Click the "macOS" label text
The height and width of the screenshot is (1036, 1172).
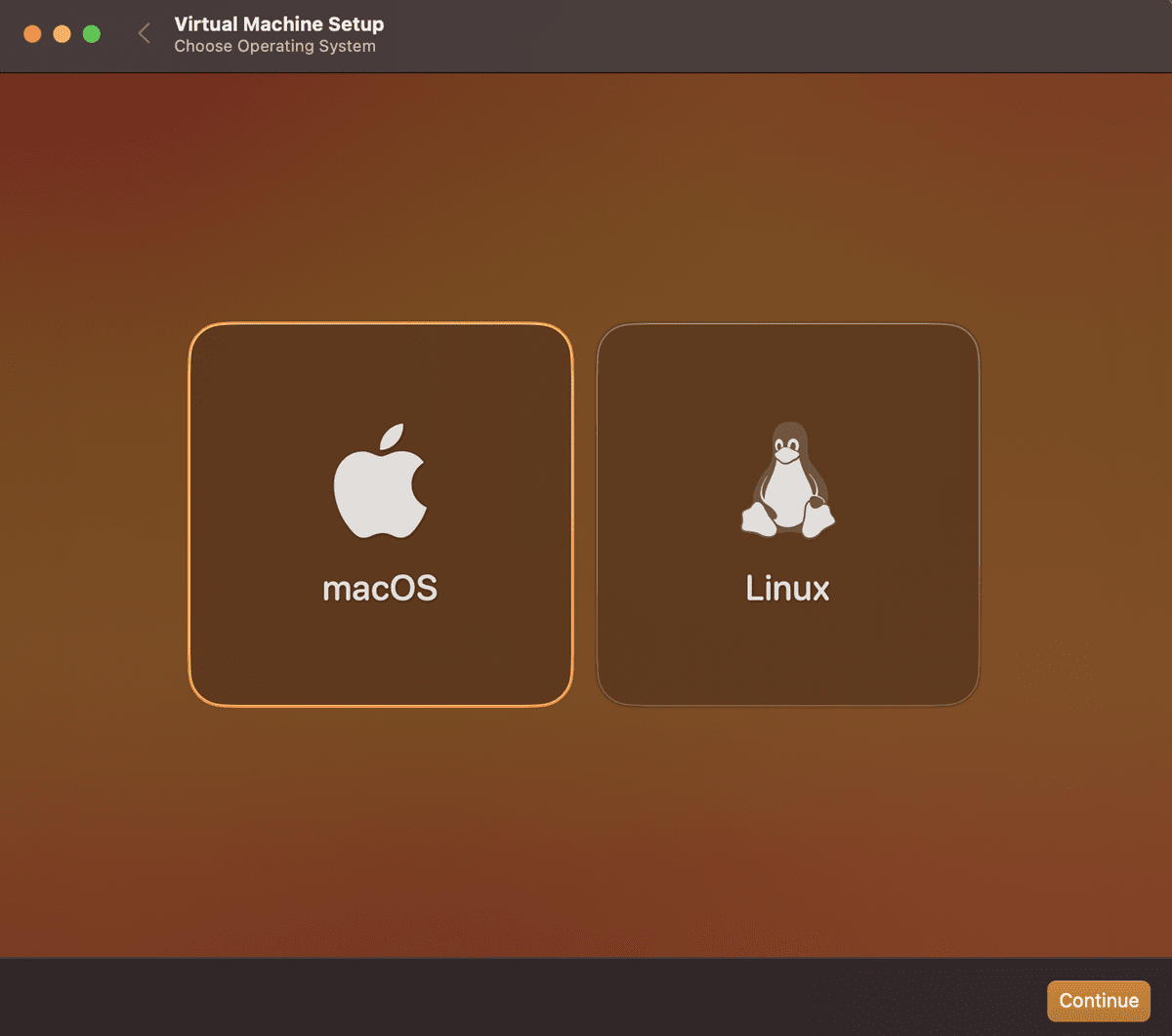380,588
